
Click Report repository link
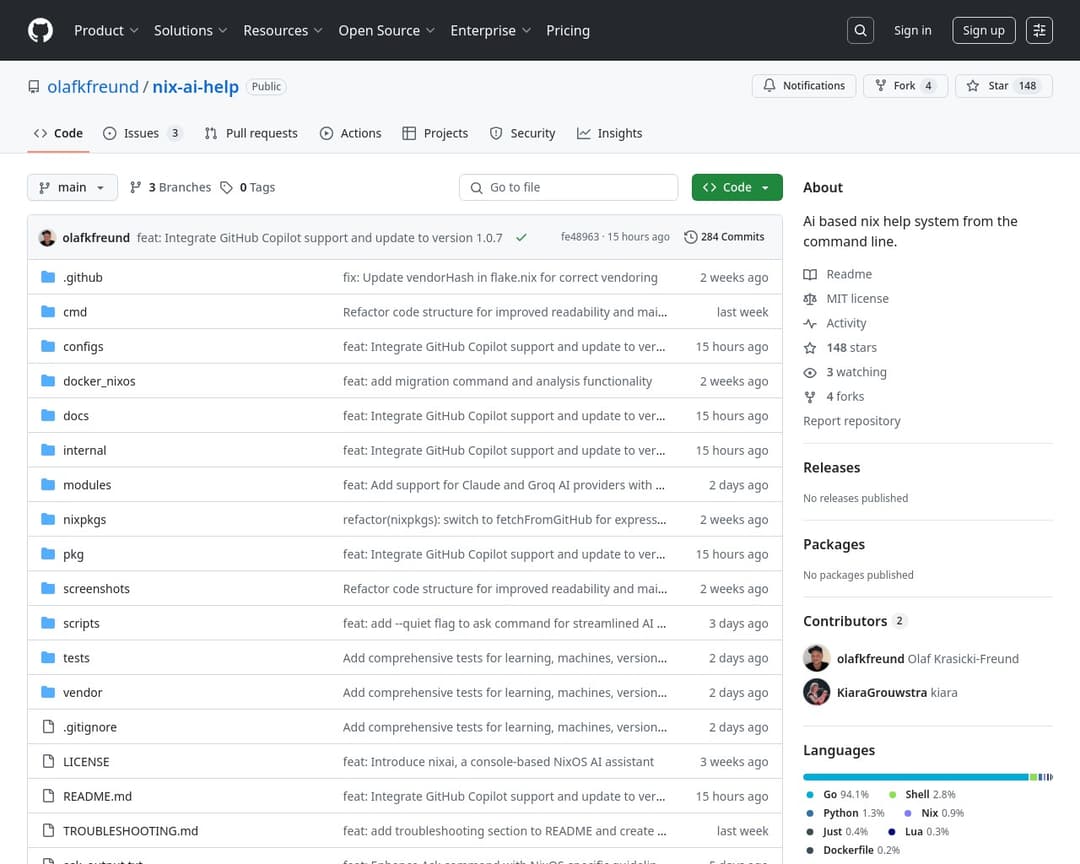tap(851, 421)
